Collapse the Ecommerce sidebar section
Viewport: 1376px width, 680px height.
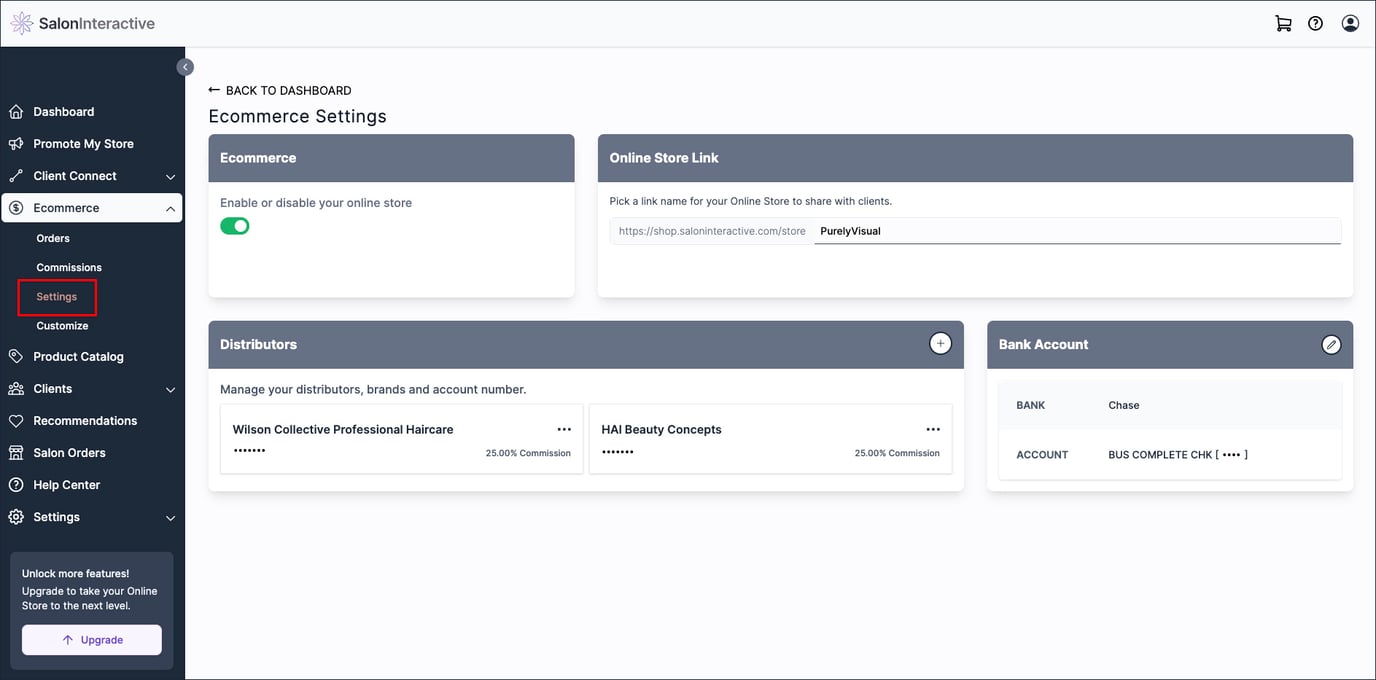click(170, 207)
